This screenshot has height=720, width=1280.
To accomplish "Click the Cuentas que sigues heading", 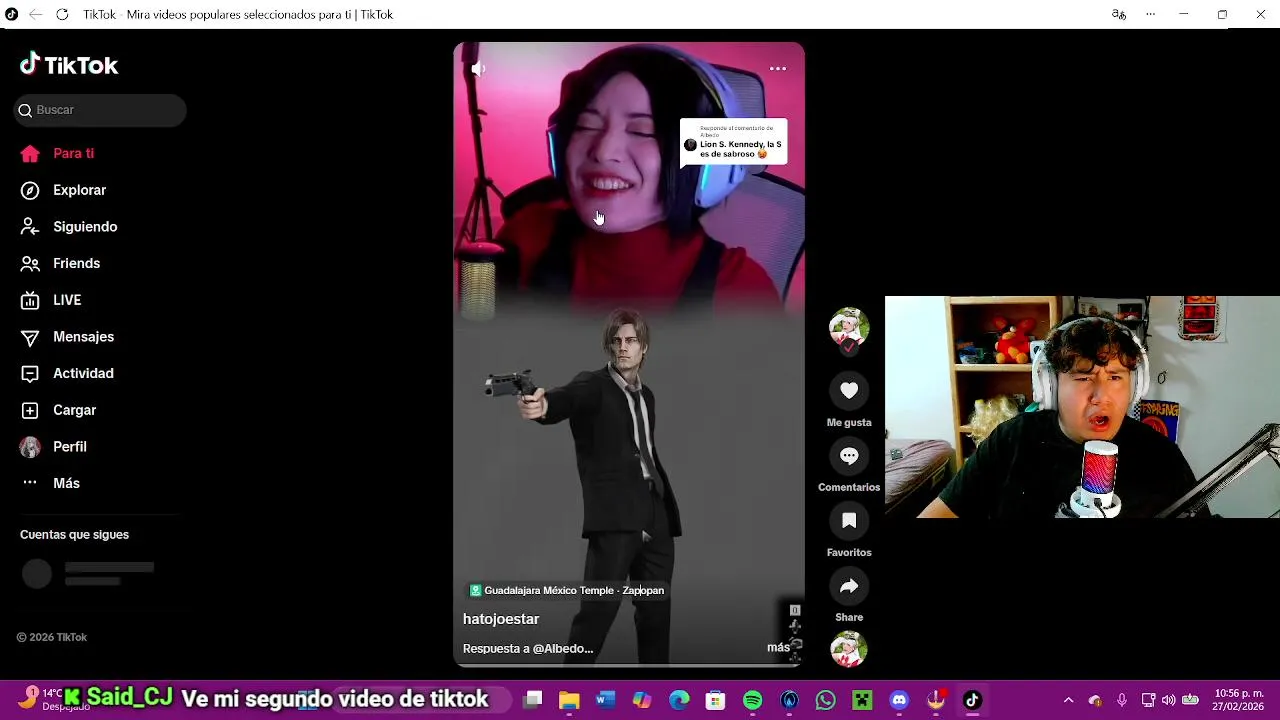I will point(74,535).
